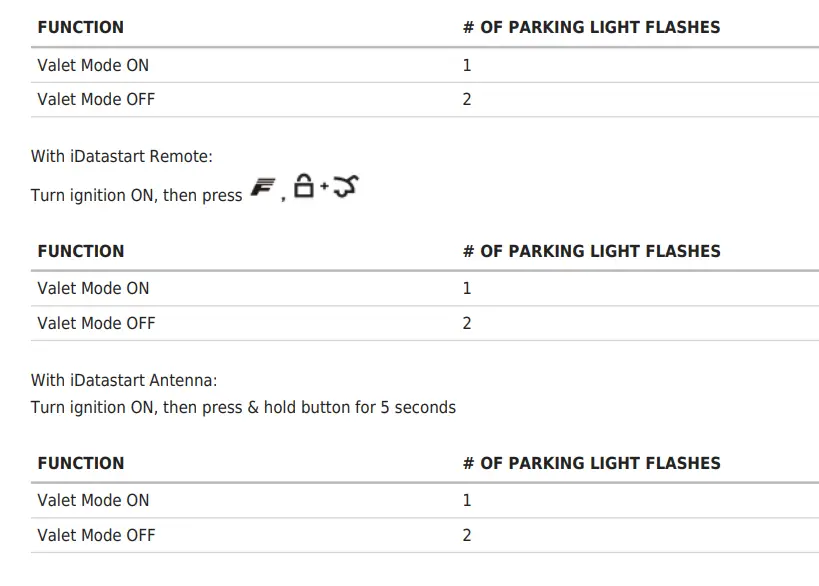Select "Valet Mode ON" row in topmost table
819x586 pixels.
(x=93, y=65)
